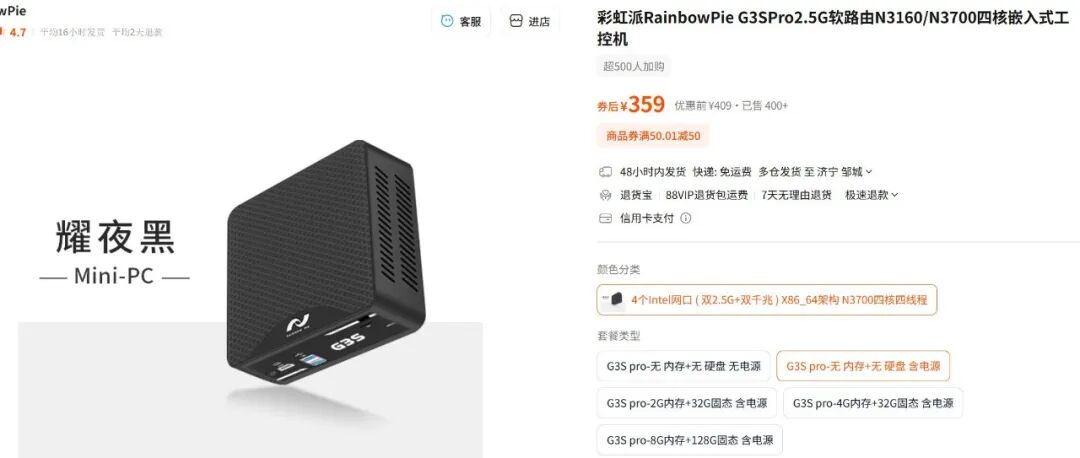
Task: Click the credit card payment info icon
Action: tap(685, 218)
